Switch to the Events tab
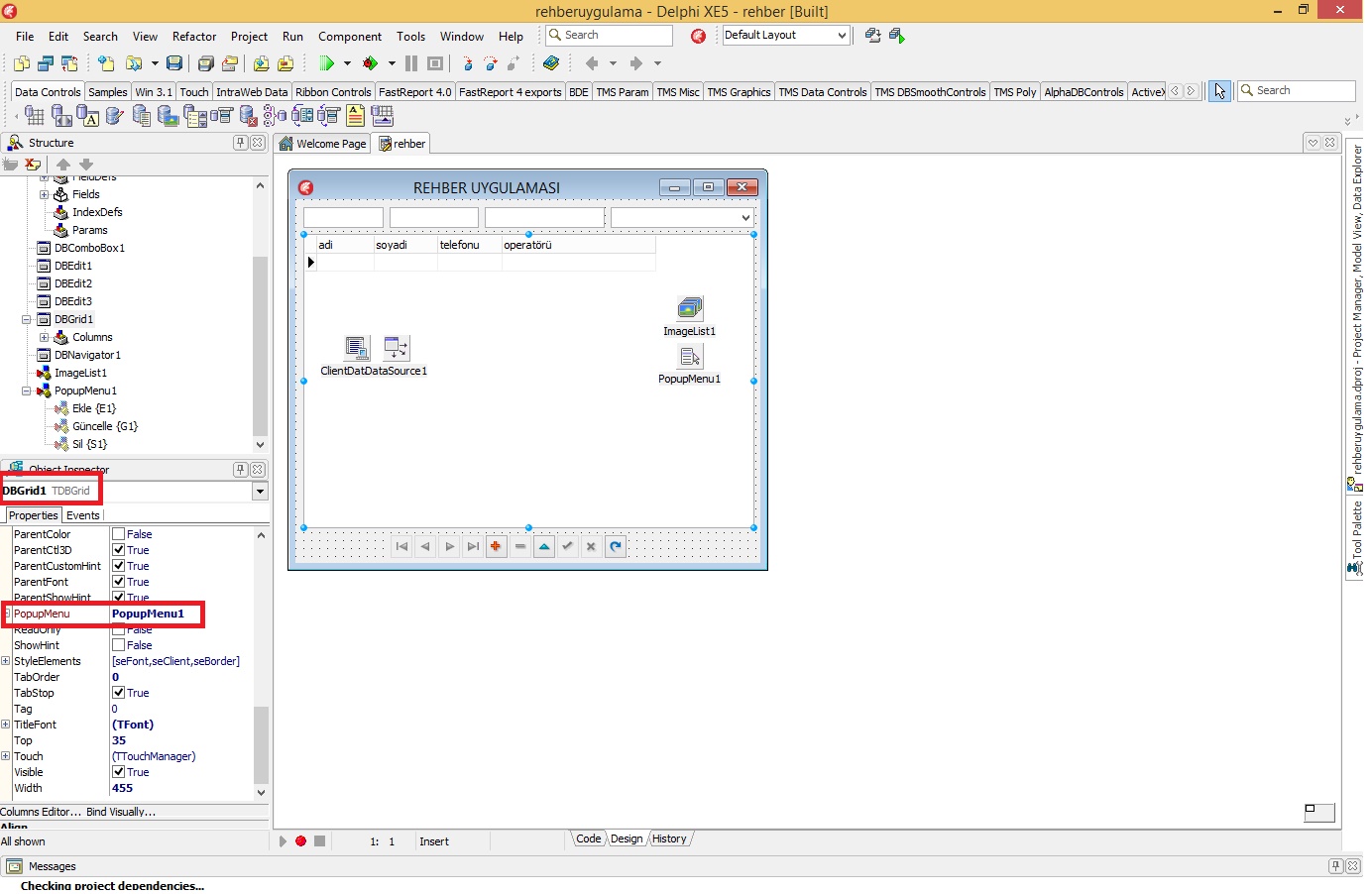The width and height of the screenshot is (1372, 894). pos(83,515)
